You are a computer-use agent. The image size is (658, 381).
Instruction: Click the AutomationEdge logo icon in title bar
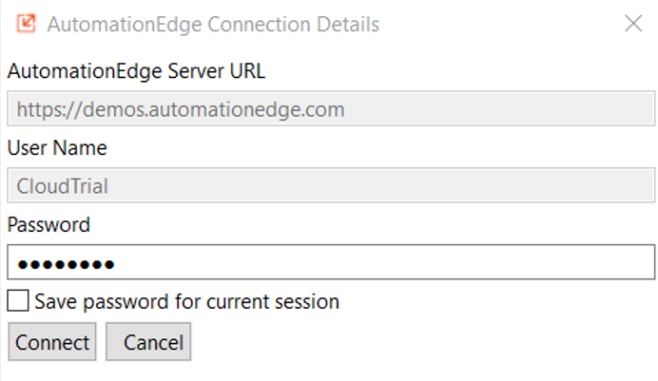click(x=26, y=23)
